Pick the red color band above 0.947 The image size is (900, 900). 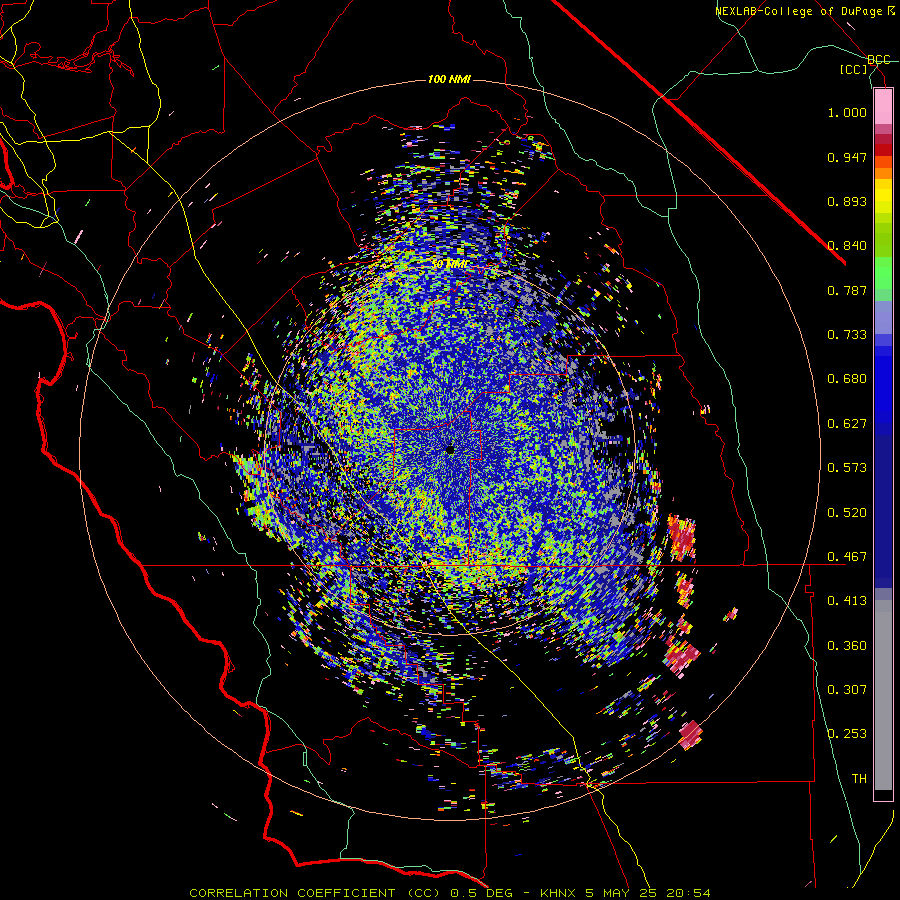coord(883,150)
